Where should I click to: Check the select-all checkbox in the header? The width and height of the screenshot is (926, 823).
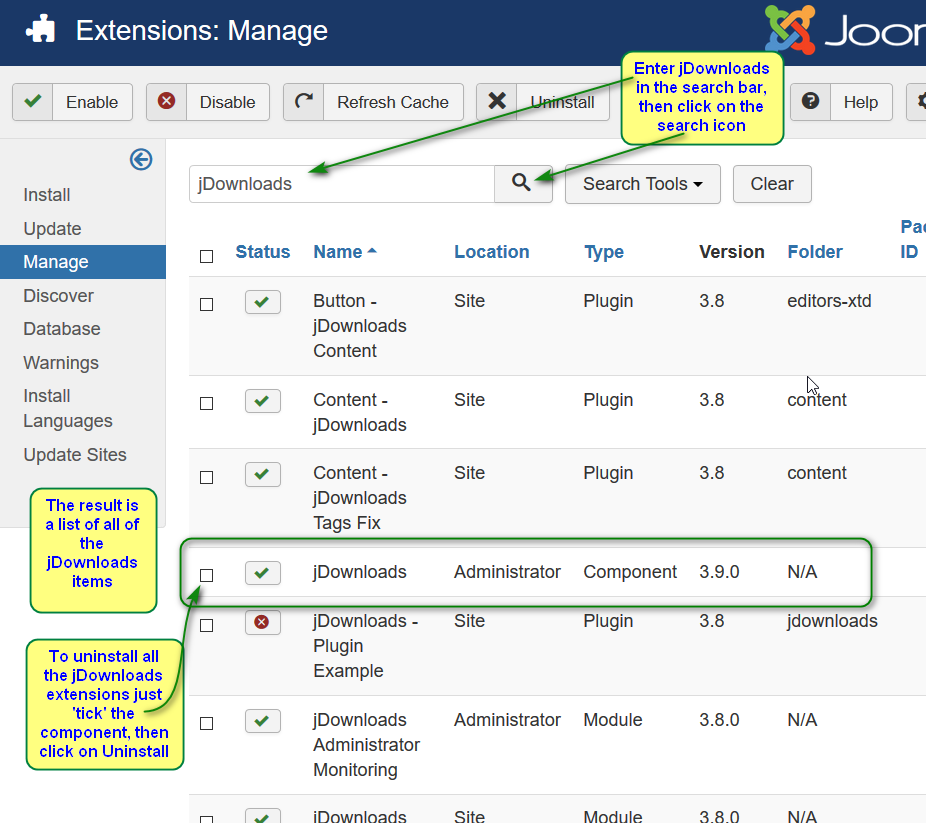tap(206, 256)
